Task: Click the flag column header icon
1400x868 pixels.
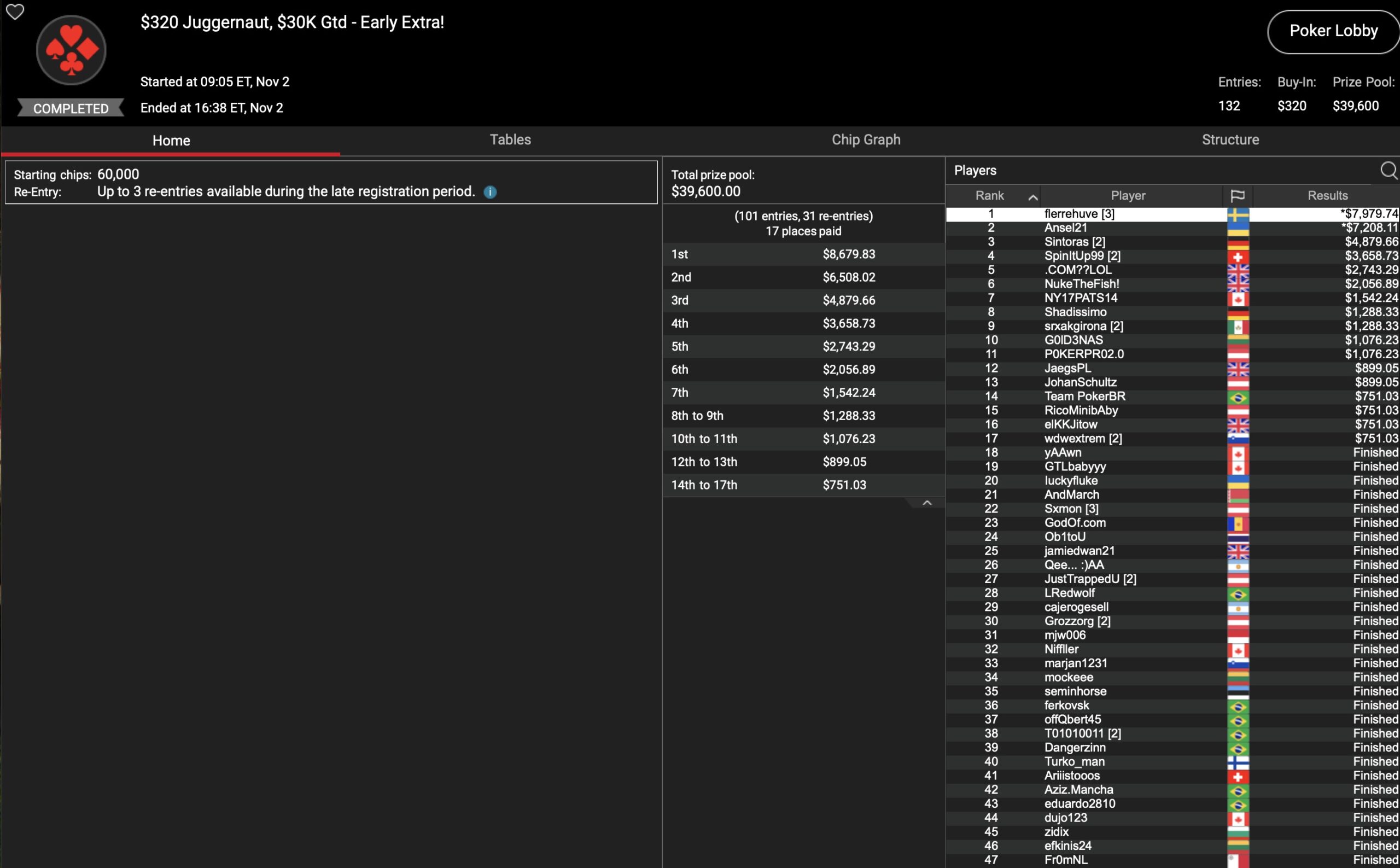Action: (x=1238, y=196)
